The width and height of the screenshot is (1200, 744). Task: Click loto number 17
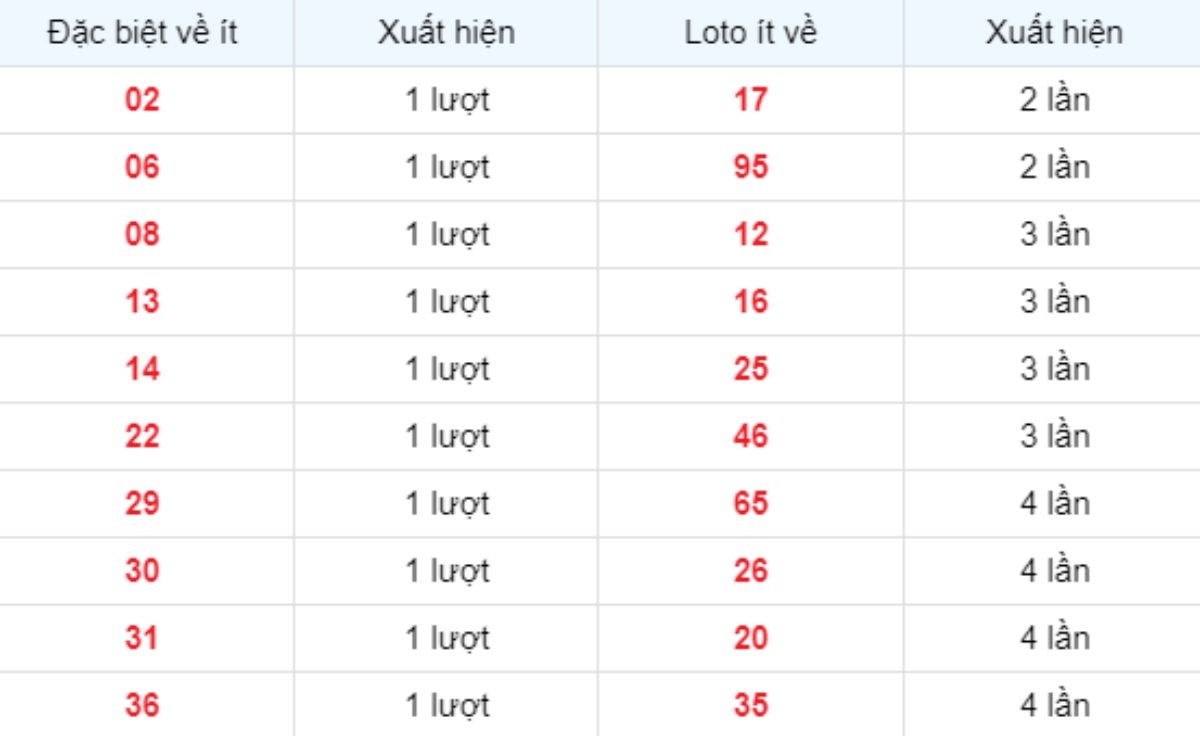[750, 100]
